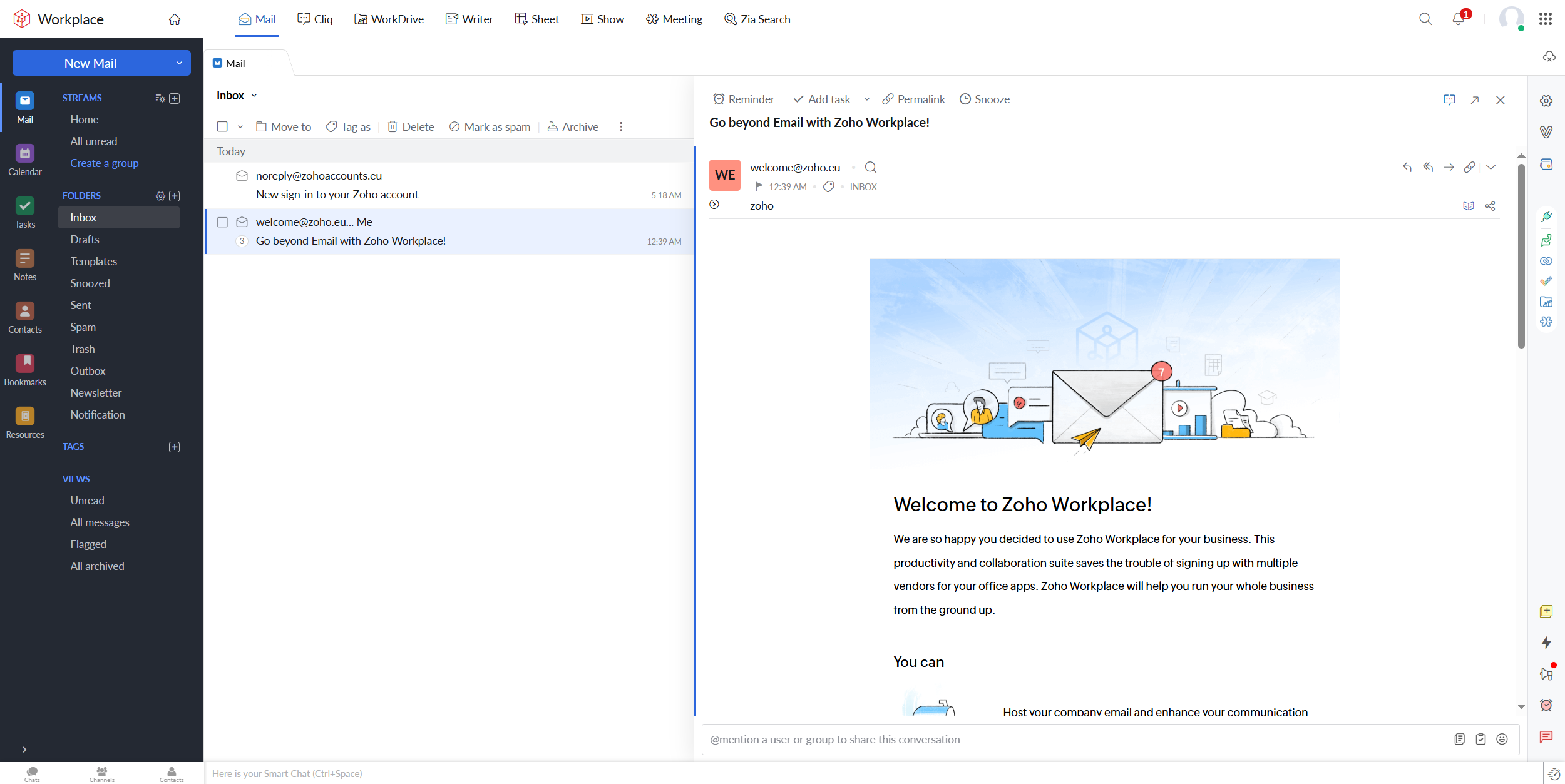This screenshot has height=784, width=1565.
Task: Set a Reminder for this email
Action: (x=743, y=99)
